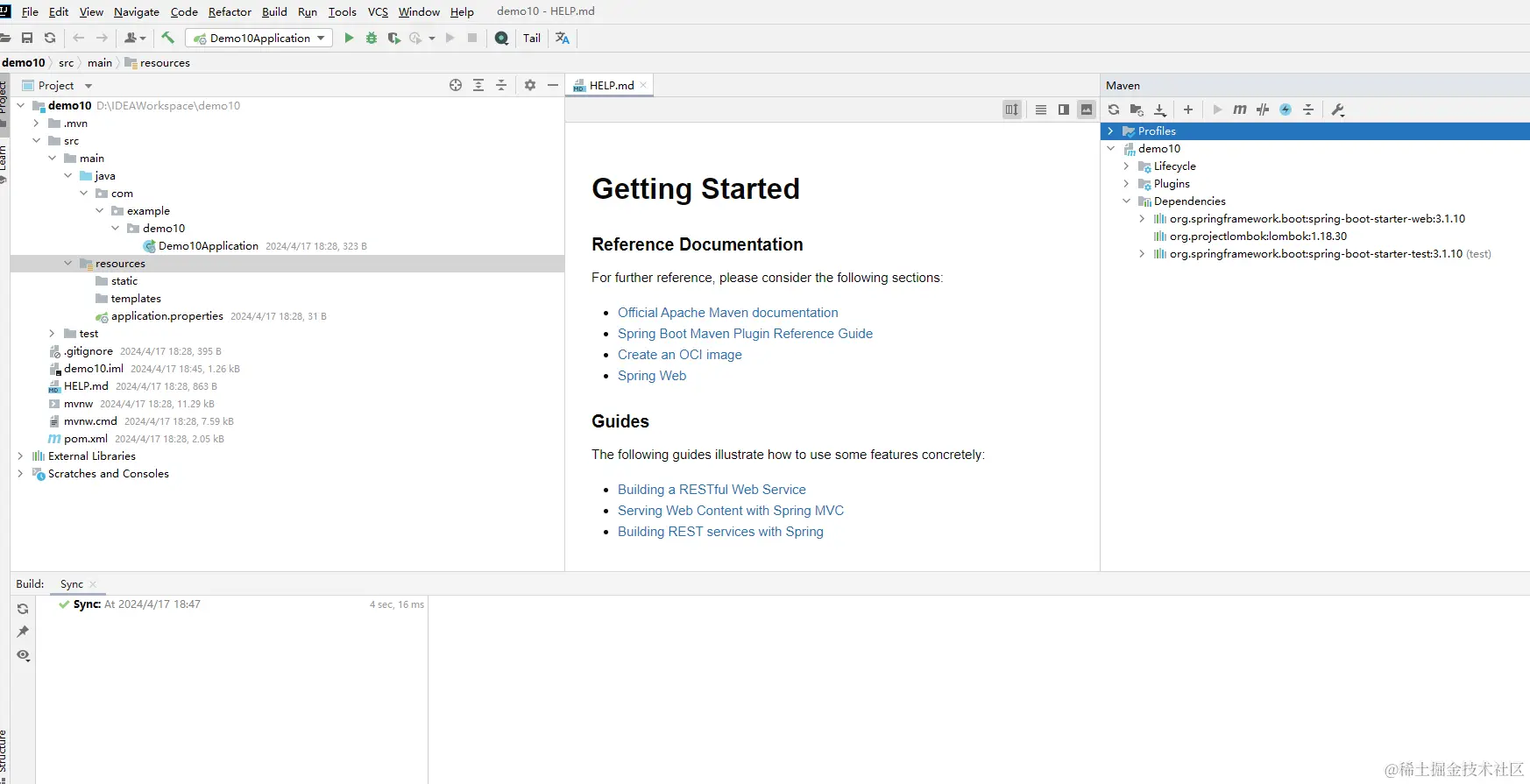Open Spring Boot Maven Plugin Reference Guide
Image resolution: width=1530 pixels, height=784 pixels.
click(745, 334)
